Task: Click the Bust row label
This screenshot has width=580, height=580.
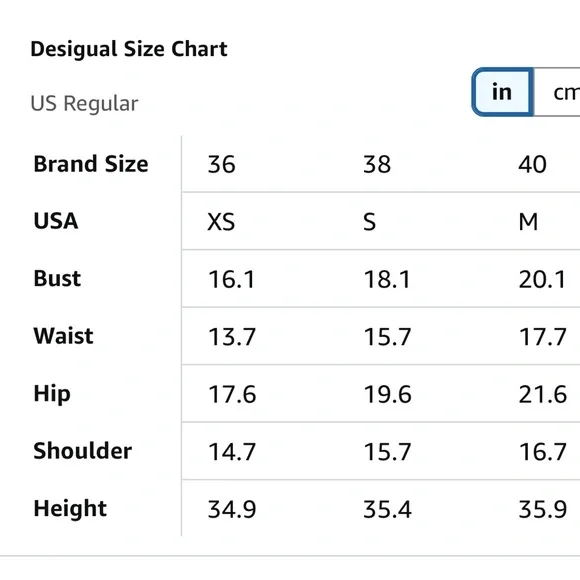Action: (57, 279)
